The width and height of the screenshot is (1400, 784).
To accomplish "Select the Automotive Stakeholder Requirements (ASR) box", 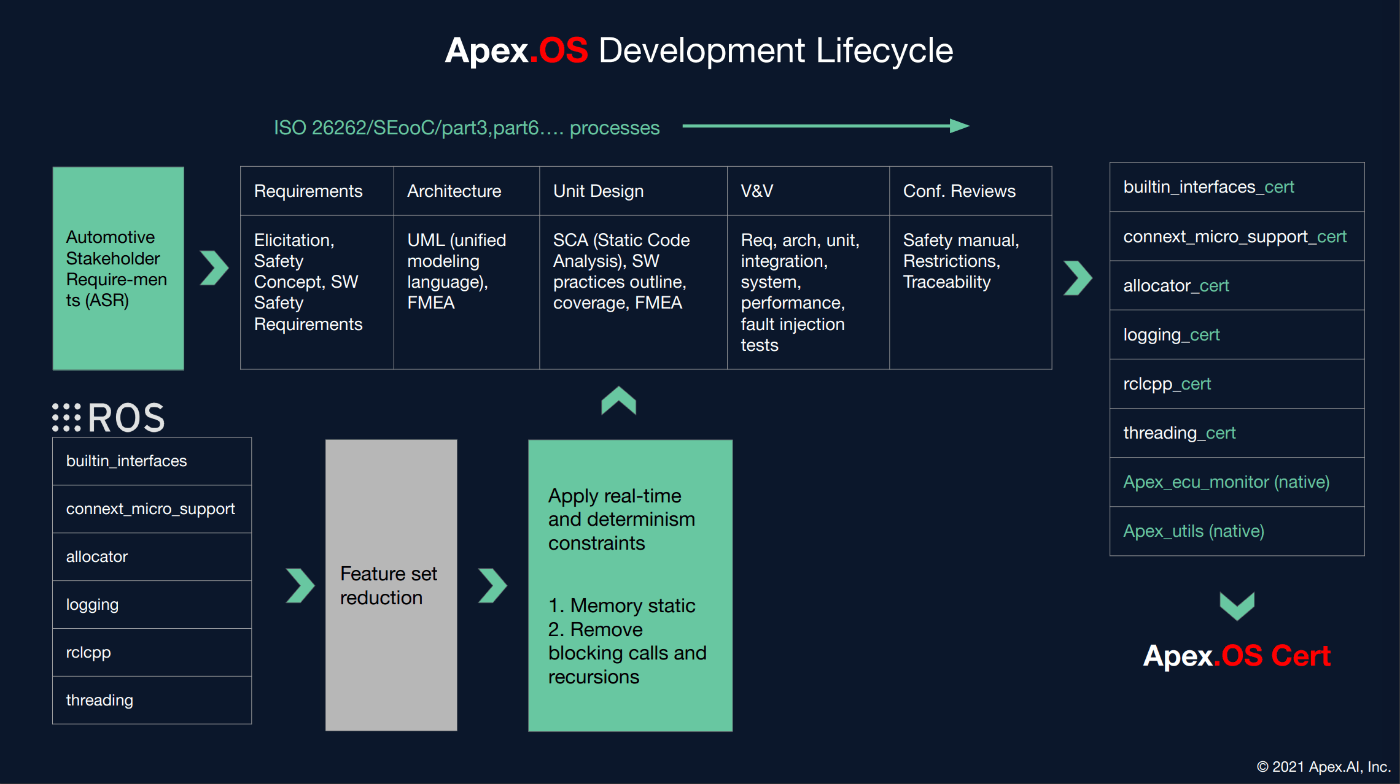I will tap(118, 268).
